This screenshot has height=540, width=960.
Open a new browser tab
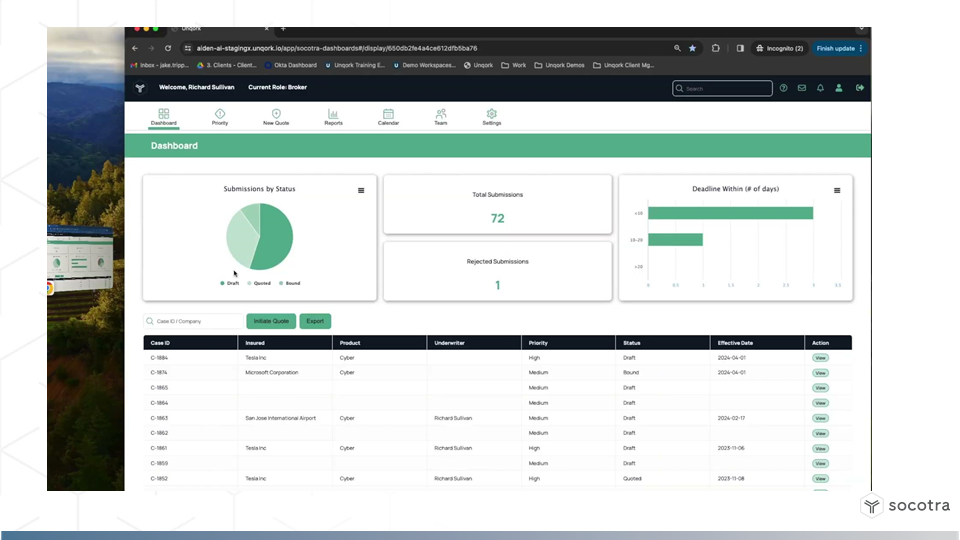[x=283, y=29]
